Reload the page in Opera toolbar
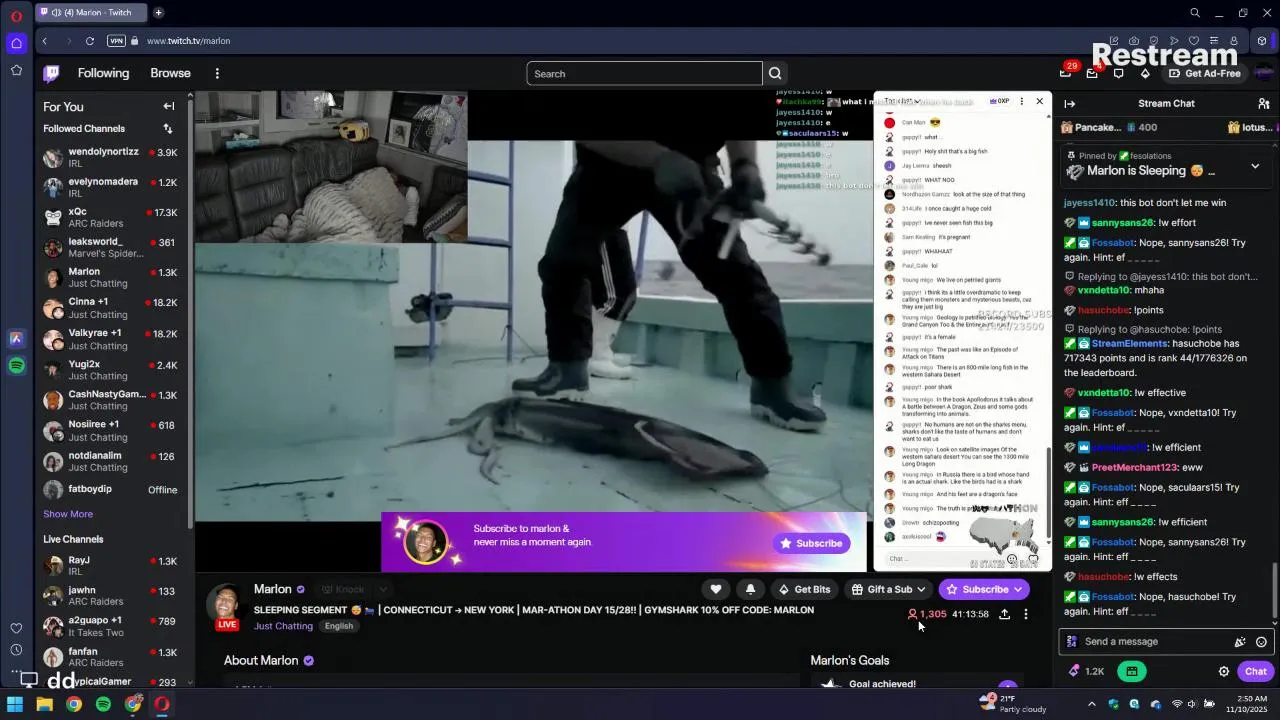Image resolution: width=1280 pixels, height=720 pixels. (x=90, y=41)
